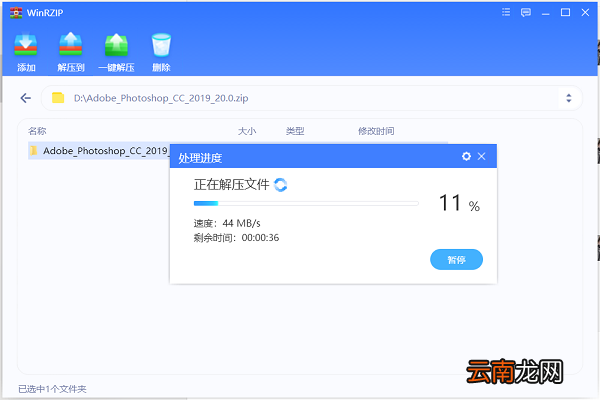
Task: Sort by 修改时间 column header
Action: point(376,131)
